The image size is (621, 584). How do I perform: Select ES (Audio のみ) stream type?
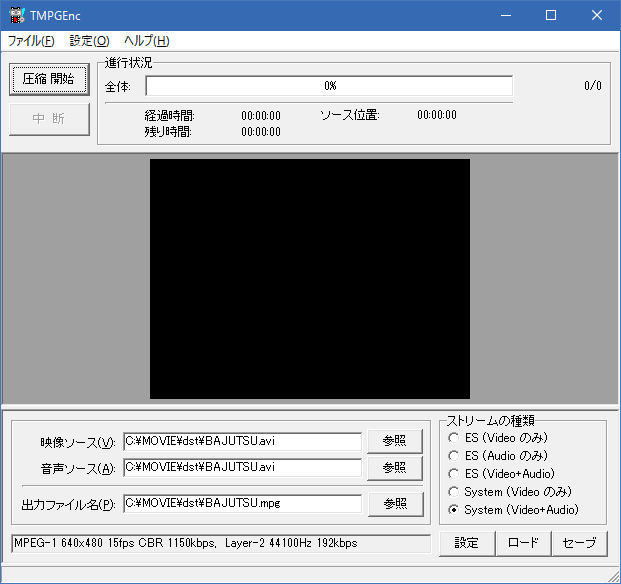[x=454, y=456]
